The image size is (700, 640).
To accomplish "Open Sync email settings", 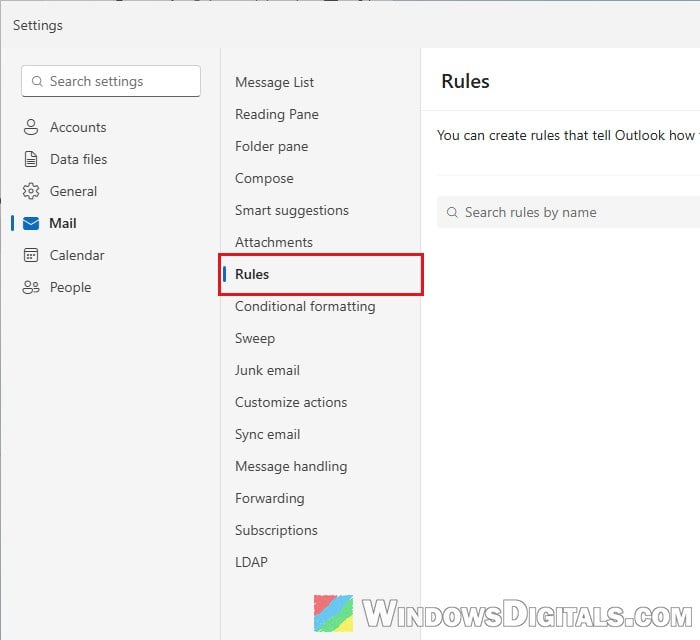I will pyautogui.click(x=267, y=435).
